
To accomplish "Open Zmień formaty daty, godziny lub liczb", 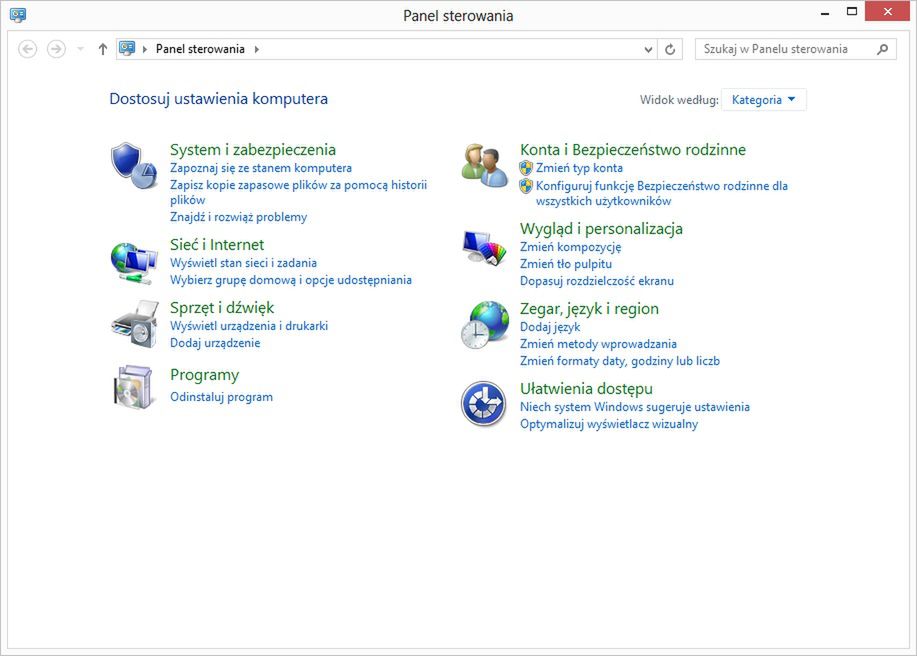I will click(619, 361).
